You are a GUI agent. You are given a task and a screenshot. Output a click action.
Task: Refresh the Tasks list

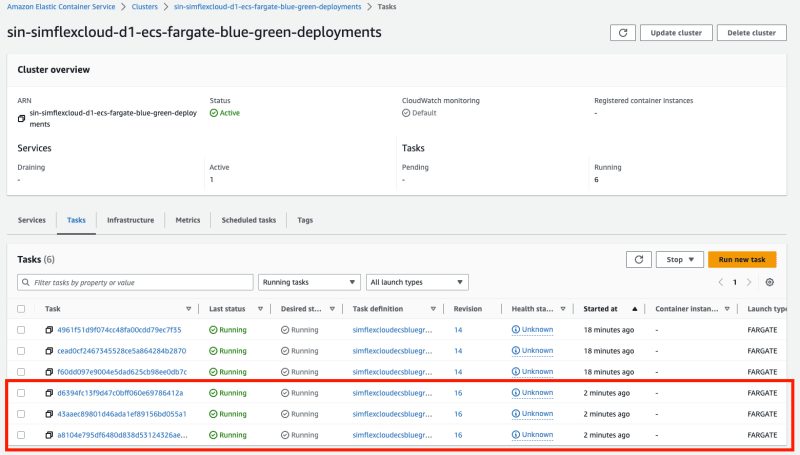pos(639,260)
